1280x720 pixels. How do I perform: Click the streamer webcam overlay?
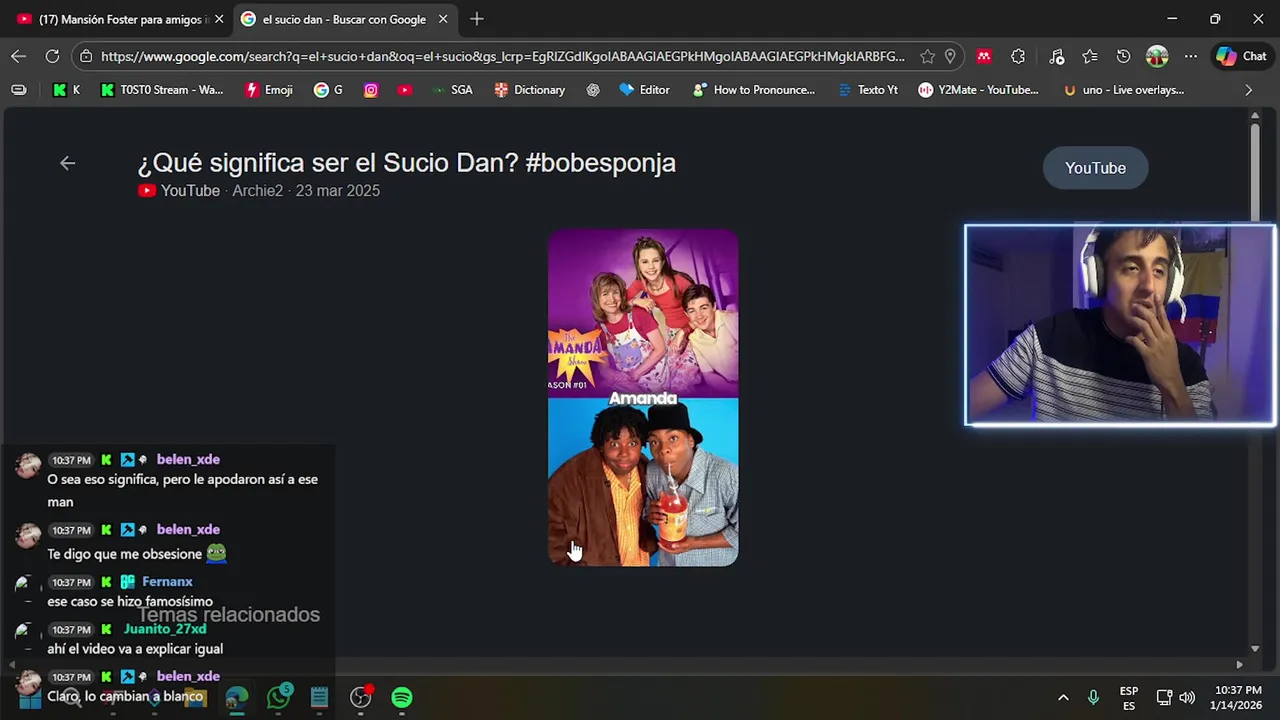coord(1120,325)
